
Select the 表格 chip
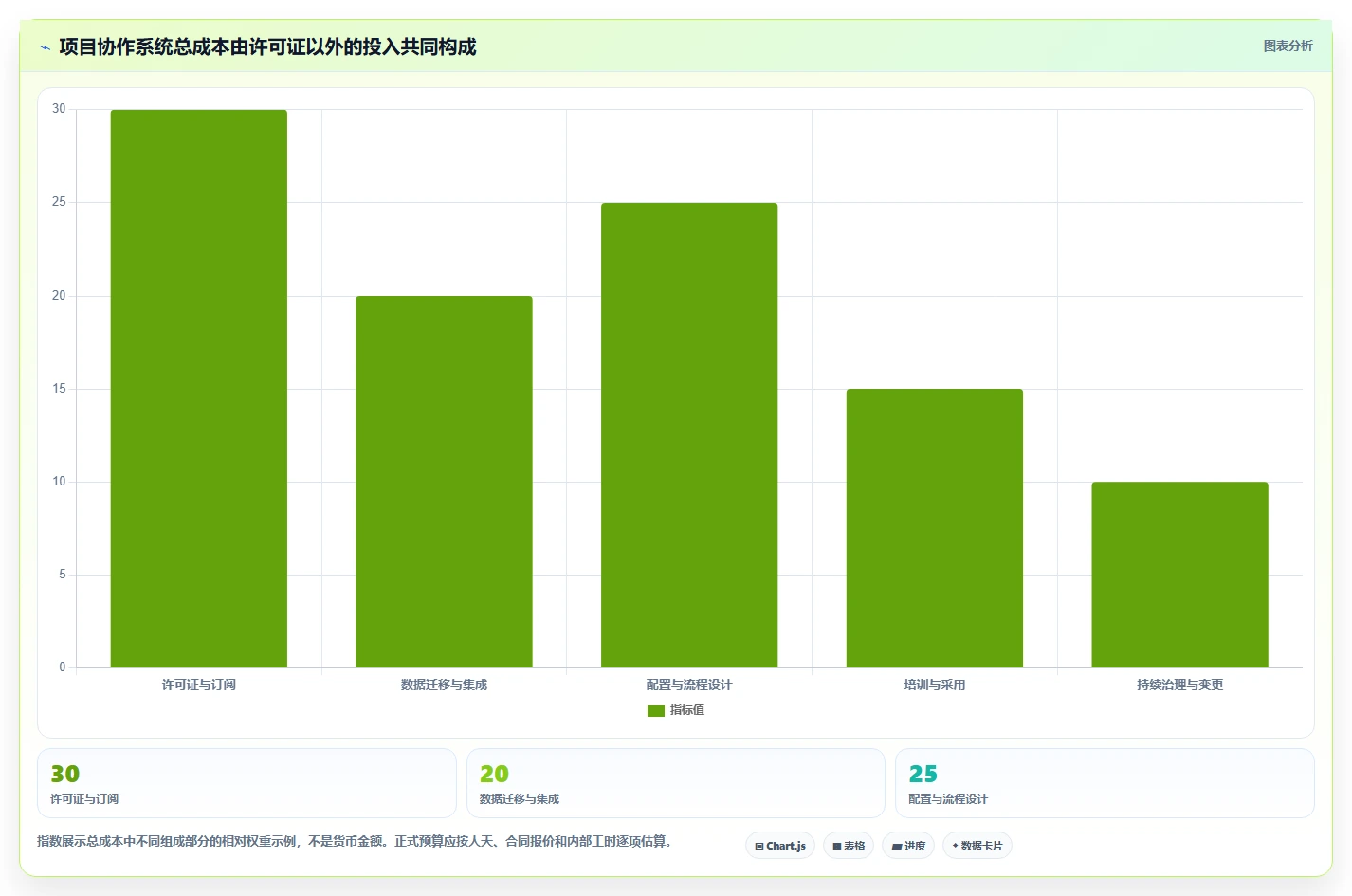coord(849,846)
